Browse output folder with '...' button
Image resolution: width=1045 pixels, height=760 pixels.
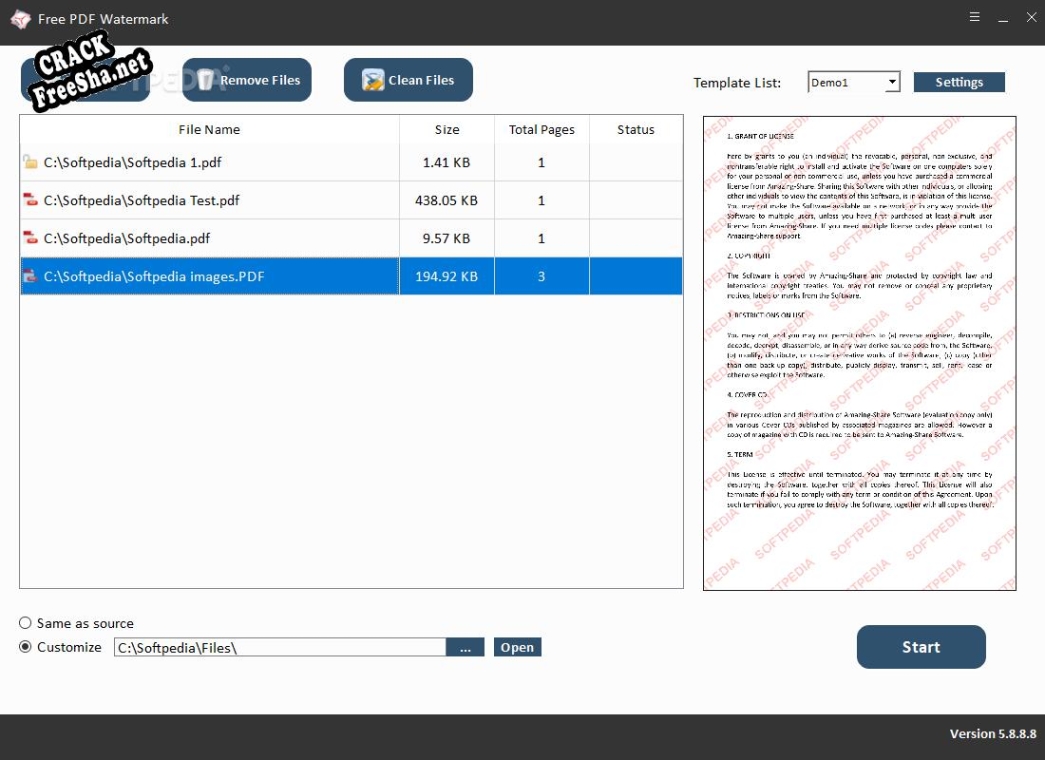pyautogui.click(x=465, y=648)
